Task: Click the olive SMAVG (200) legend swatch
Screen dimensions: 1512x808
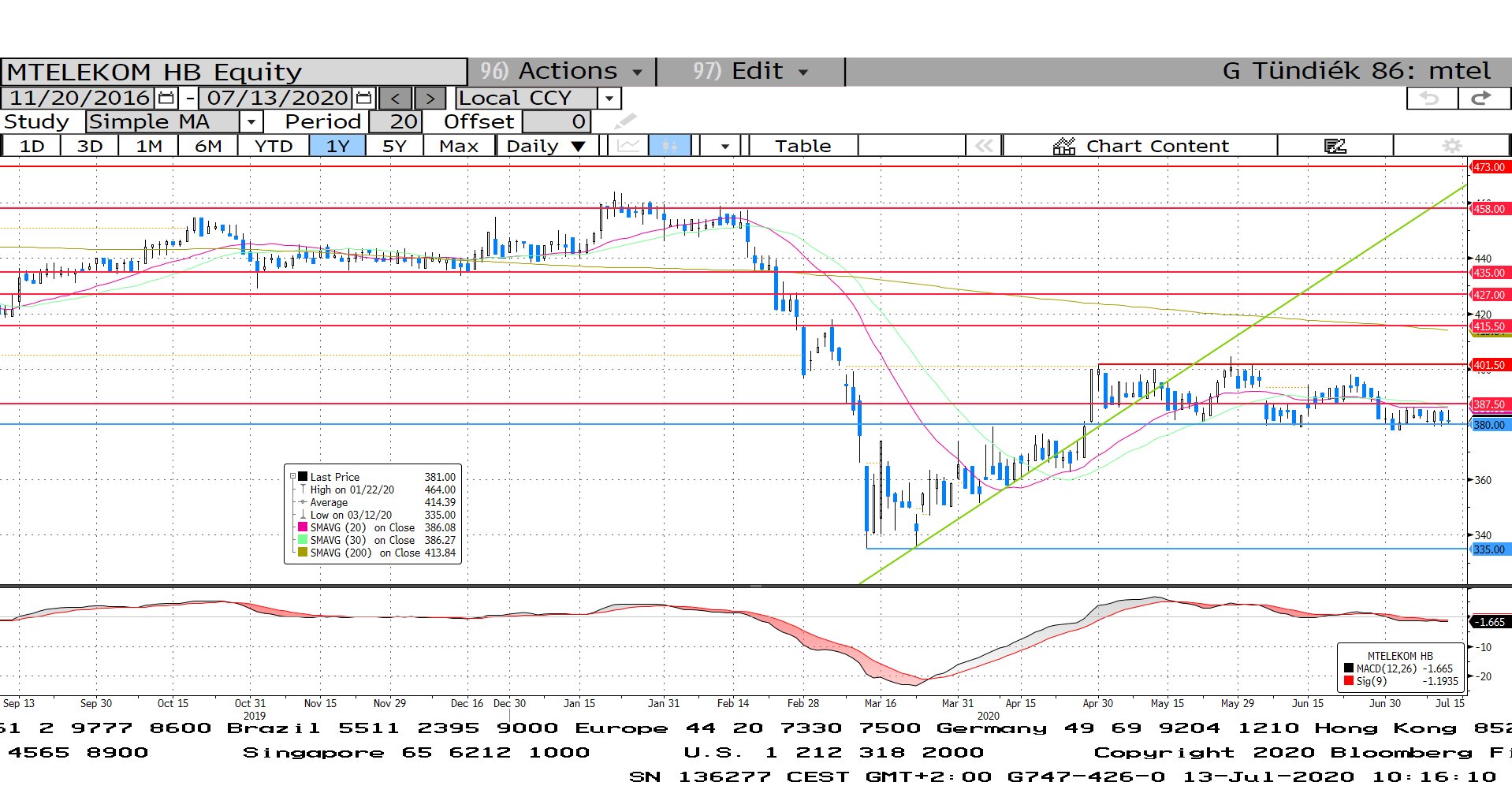Action: [x=303, y=553]
